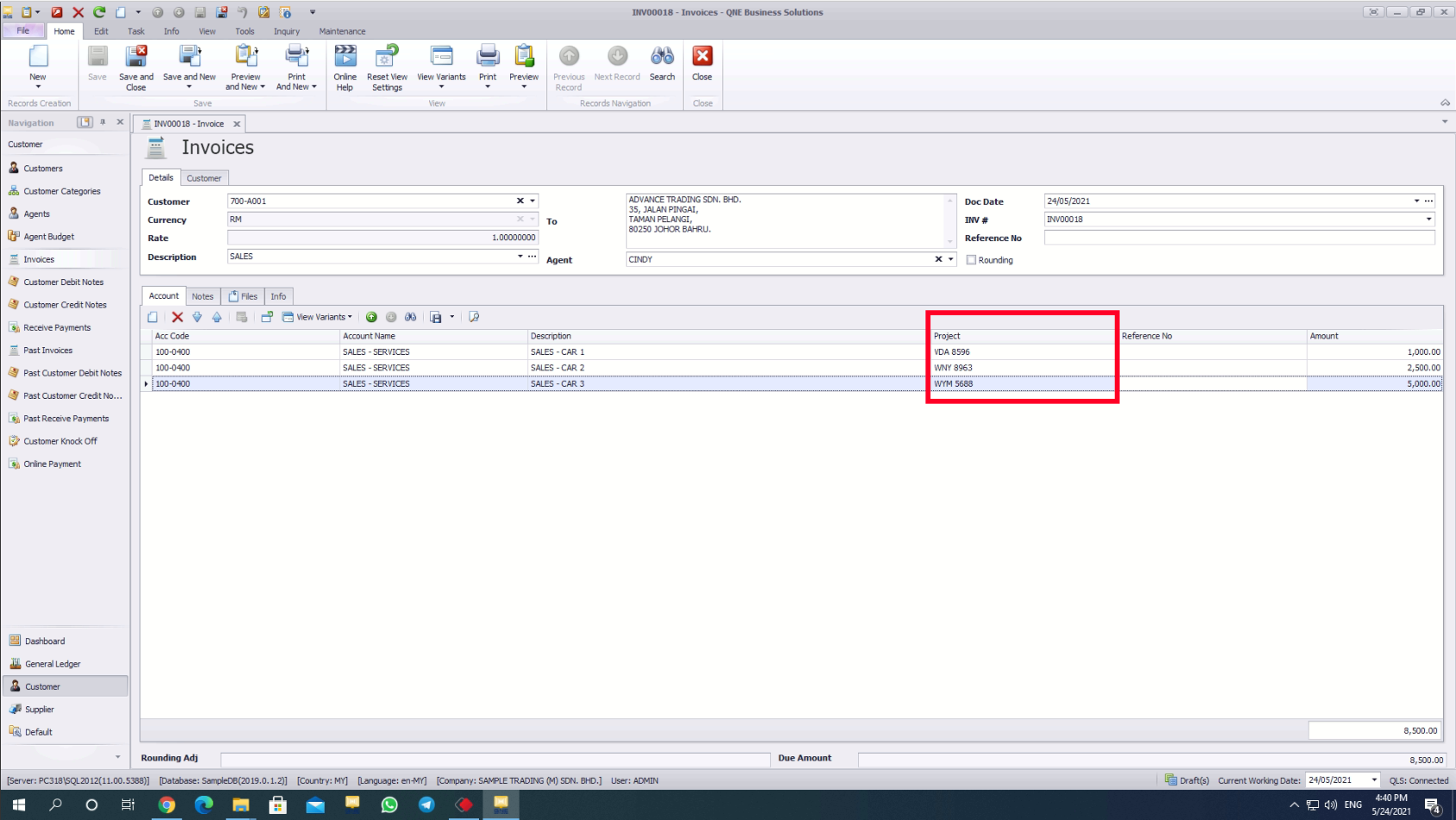Select project cell VDA 8596

tap(1024, 352)
